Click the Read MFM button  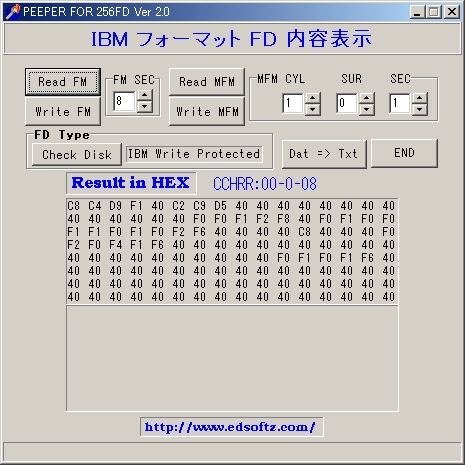[207, 82]
